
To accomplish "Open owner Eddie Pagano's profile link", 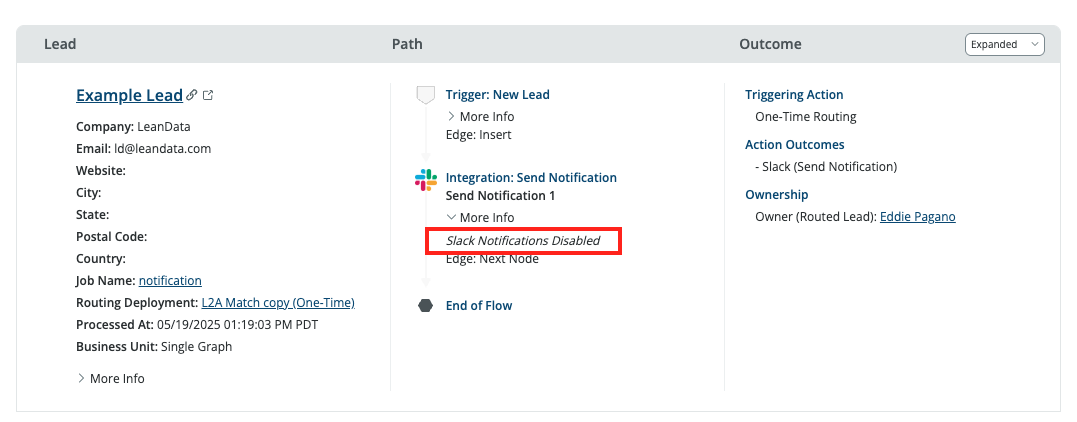I will pyautogui.click(x=917, y=217).
